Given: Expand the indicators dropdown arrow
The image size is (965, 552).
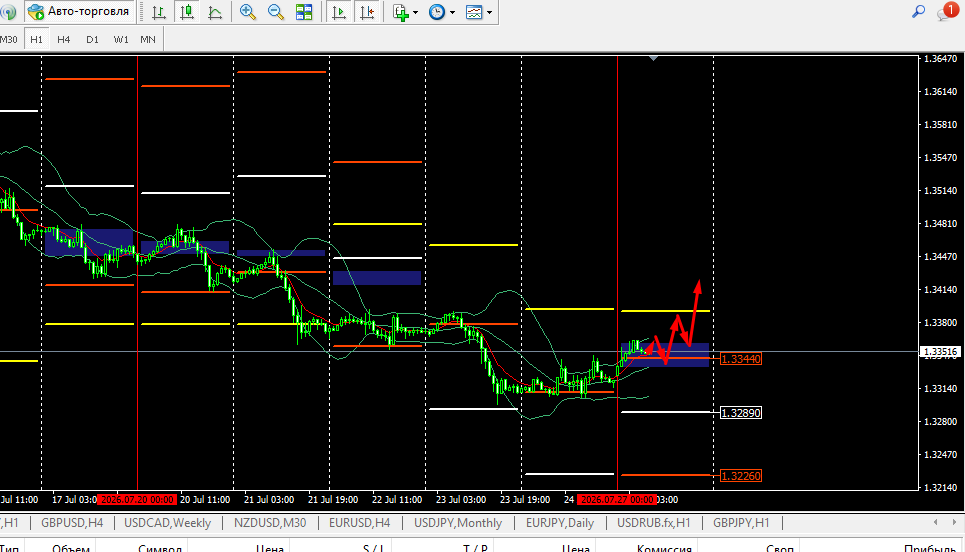Looking at the screenshot, I should coord(415,12).
